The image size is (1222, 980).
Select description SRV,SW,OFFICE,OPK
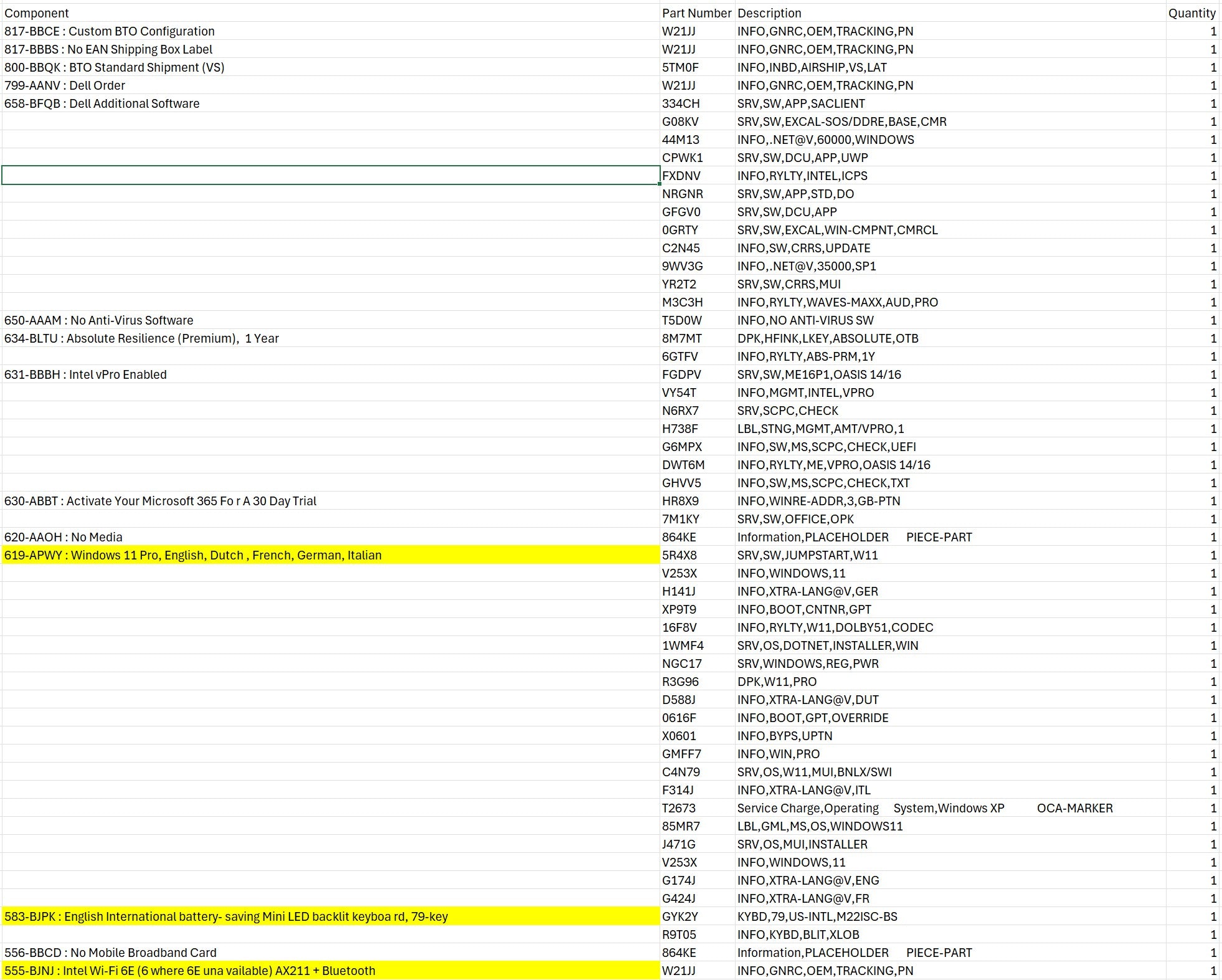pyautogui.click(x=950, y=519)
